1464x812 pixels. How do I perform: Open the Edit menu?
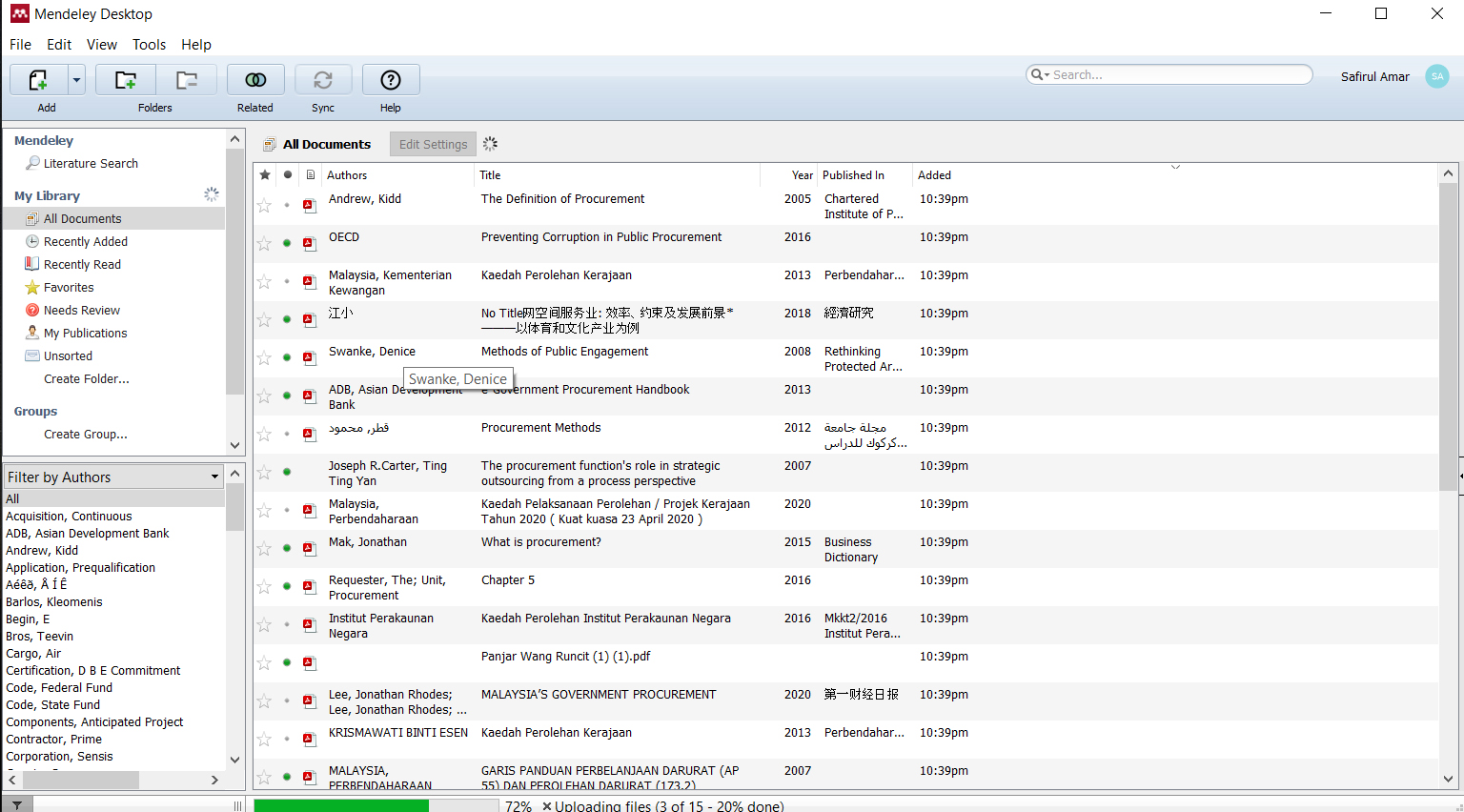pyautogui.click(x=59, y=45)
